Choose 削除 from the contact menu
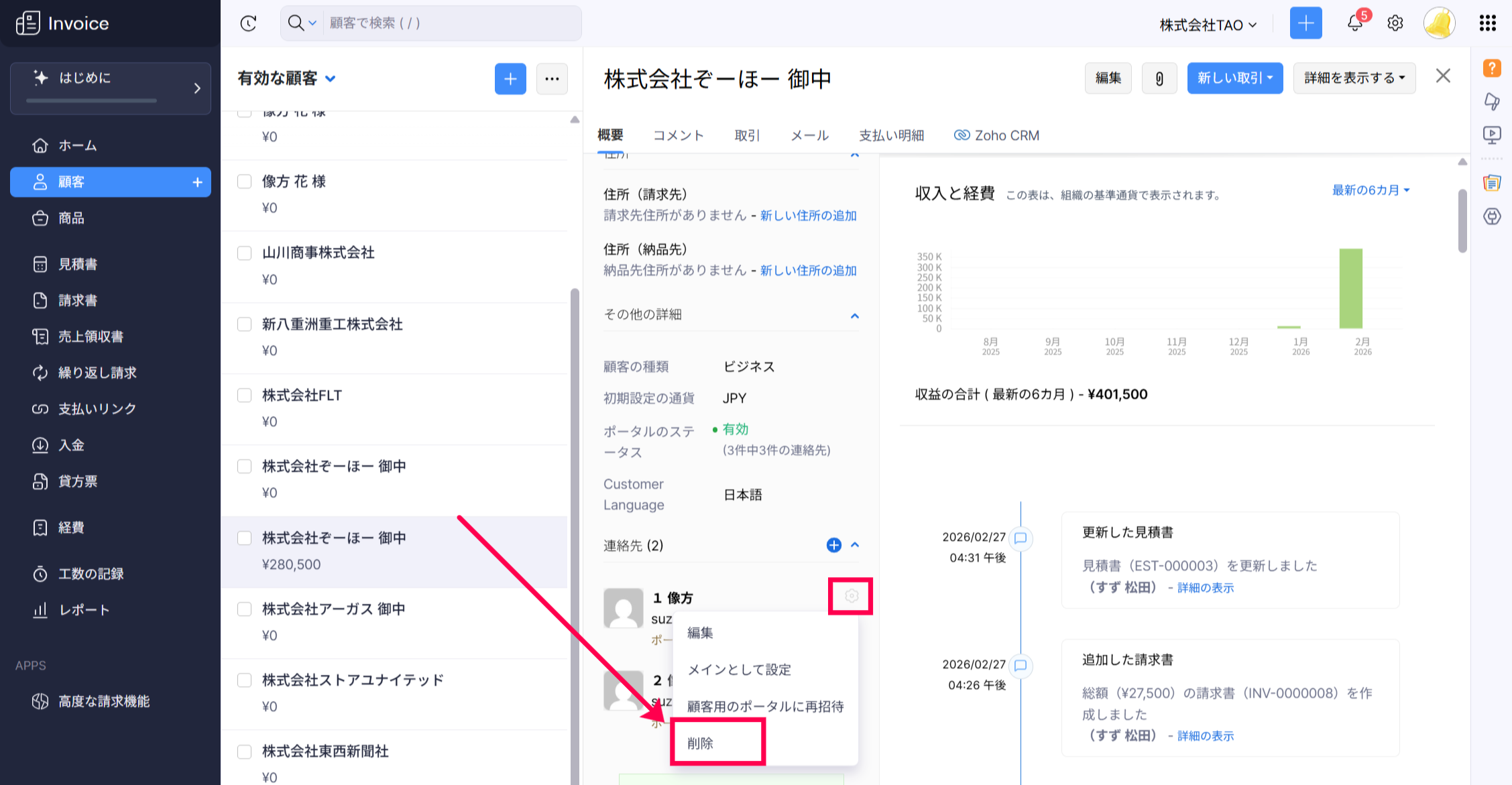Image resolution: width=1512 pixels, height=785 pixels. [x=701, y=743]
